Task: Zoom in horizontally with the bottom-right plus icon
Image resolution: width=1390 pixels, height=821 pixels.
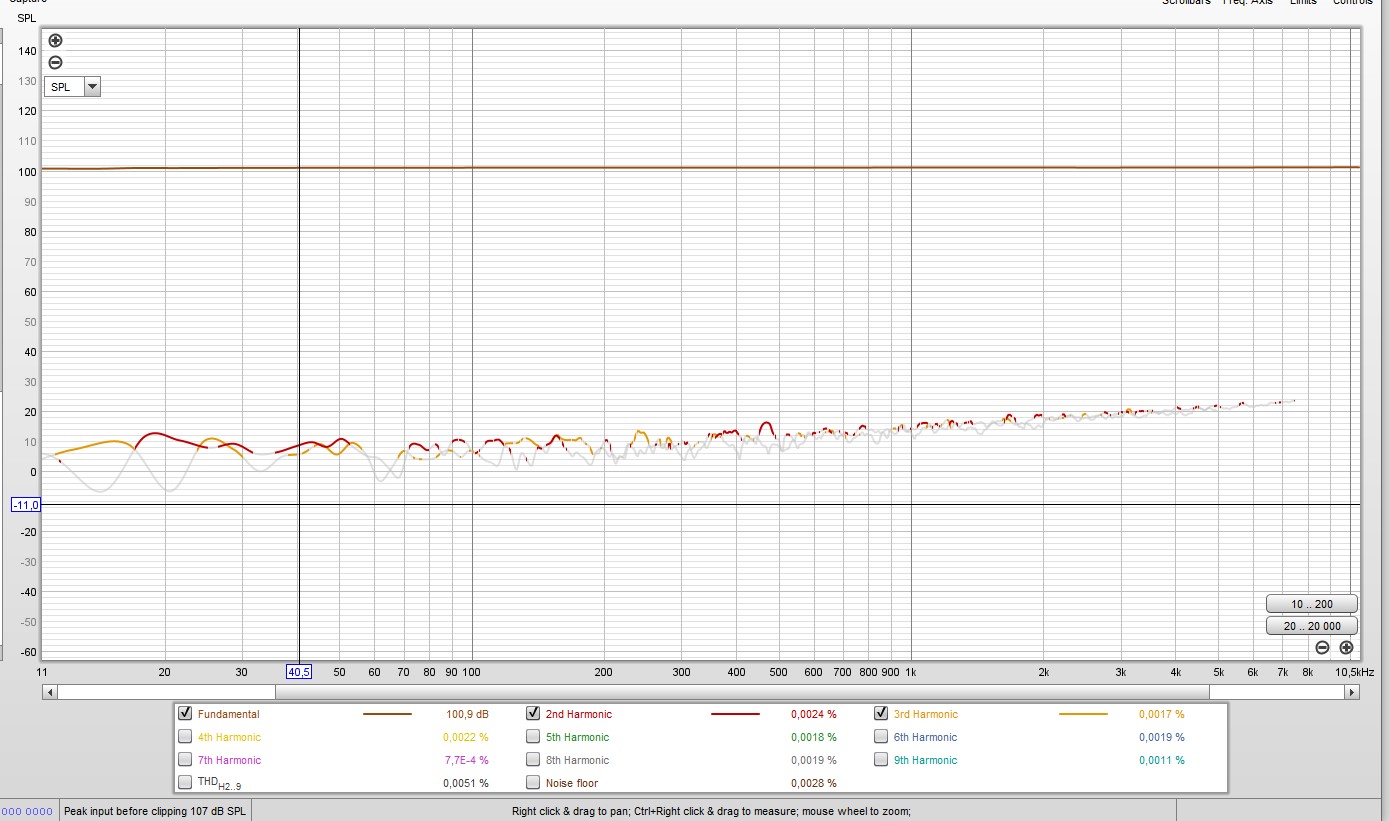Action: [x=1346, y=647]
